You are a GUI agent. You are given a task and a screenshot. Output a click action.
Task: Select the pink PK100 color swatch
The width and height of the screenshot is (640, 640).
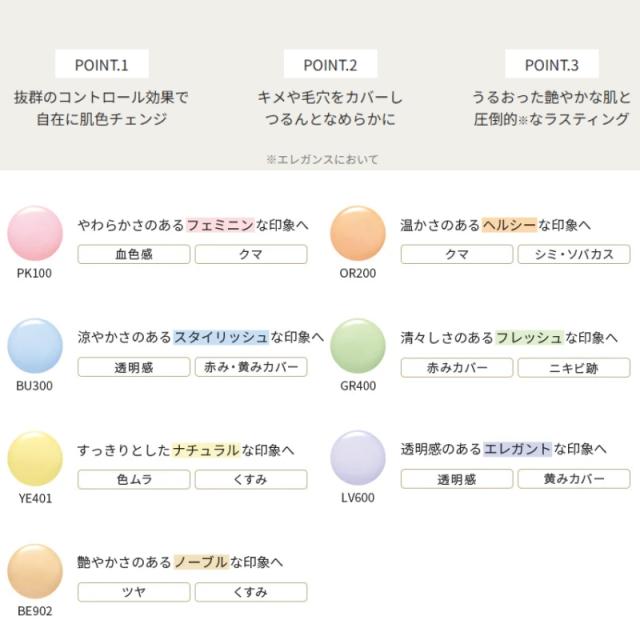(x=35, y=233)
